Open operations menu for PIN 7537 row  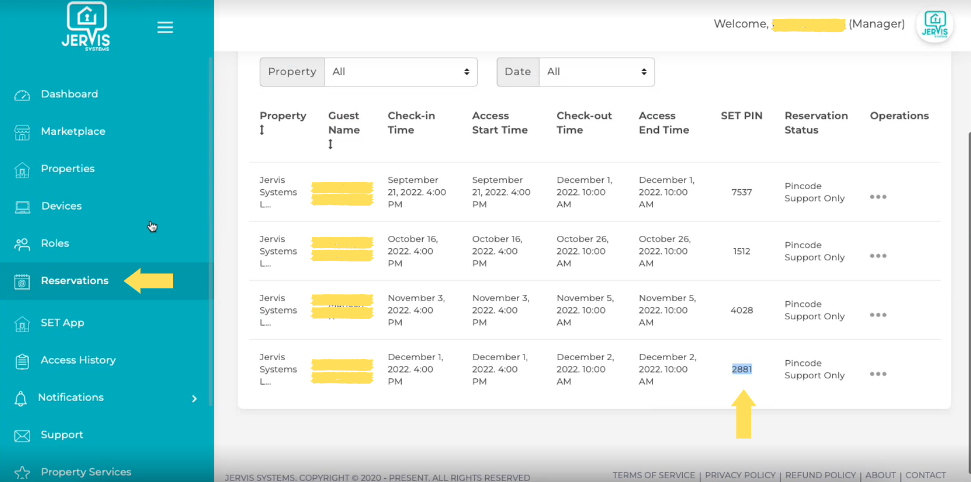click(877, 197)
